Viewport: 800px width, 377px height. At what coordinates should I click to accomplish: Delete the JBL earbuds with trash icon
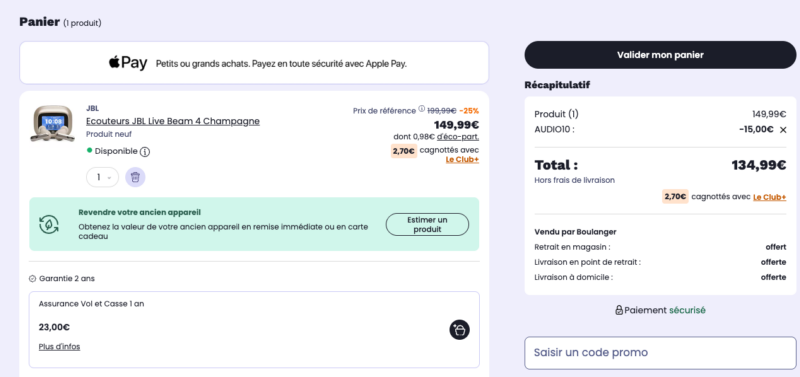(135, 177)
